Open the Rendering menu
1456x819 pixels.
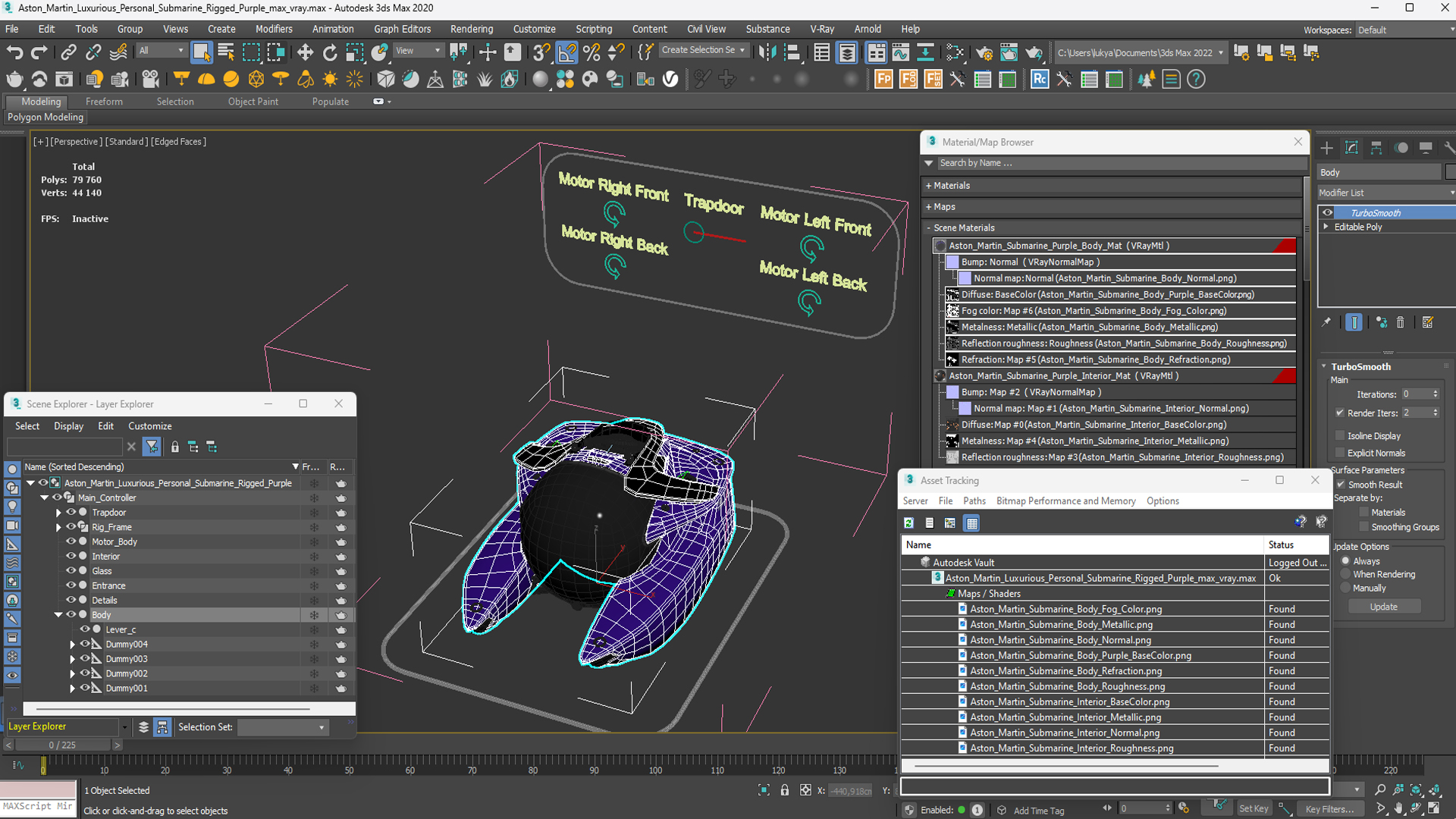pyautogui.click(x=471, y=29)
